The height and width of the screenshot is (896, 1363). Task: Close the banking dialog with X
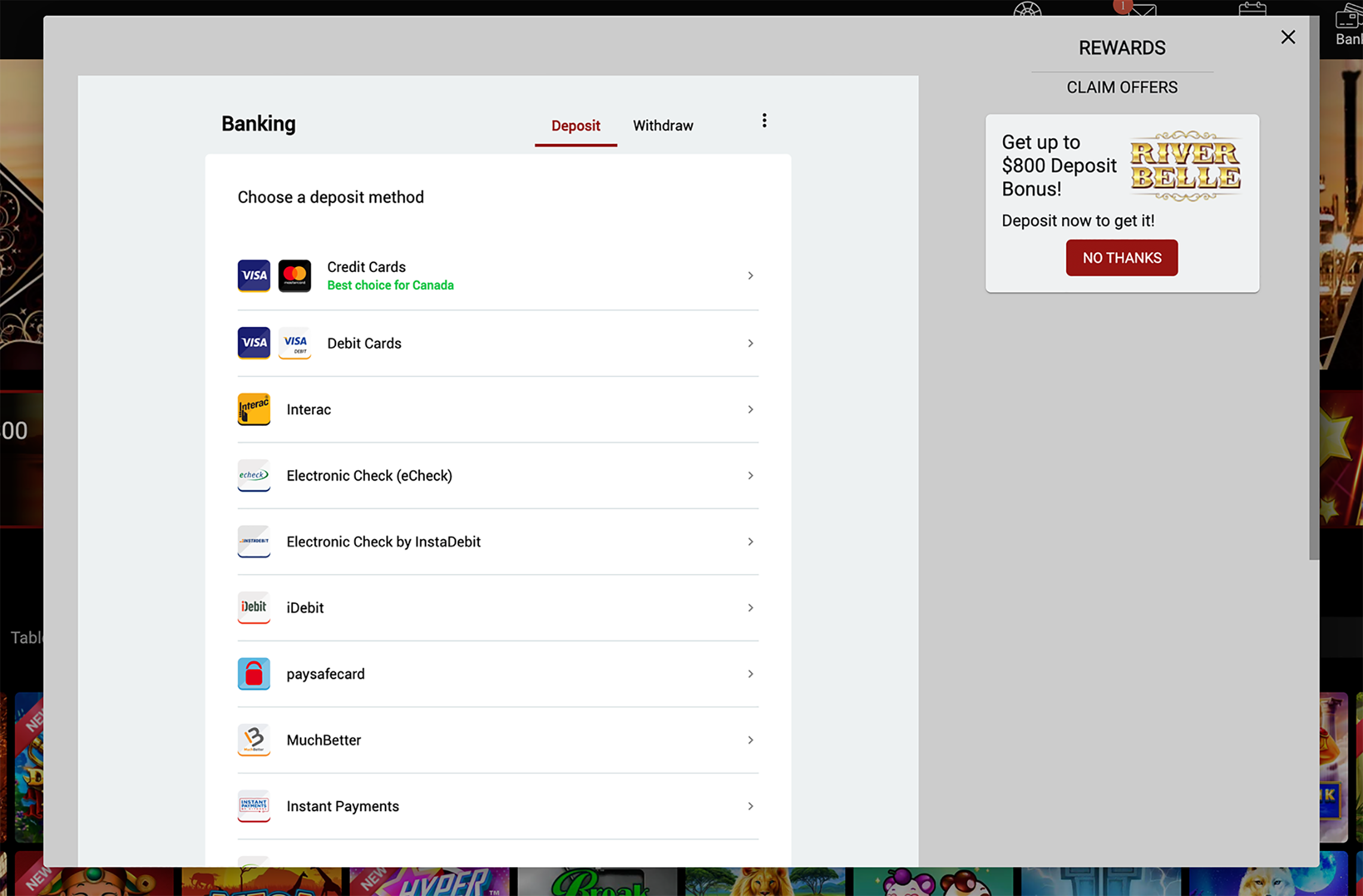click(1288, 38)
